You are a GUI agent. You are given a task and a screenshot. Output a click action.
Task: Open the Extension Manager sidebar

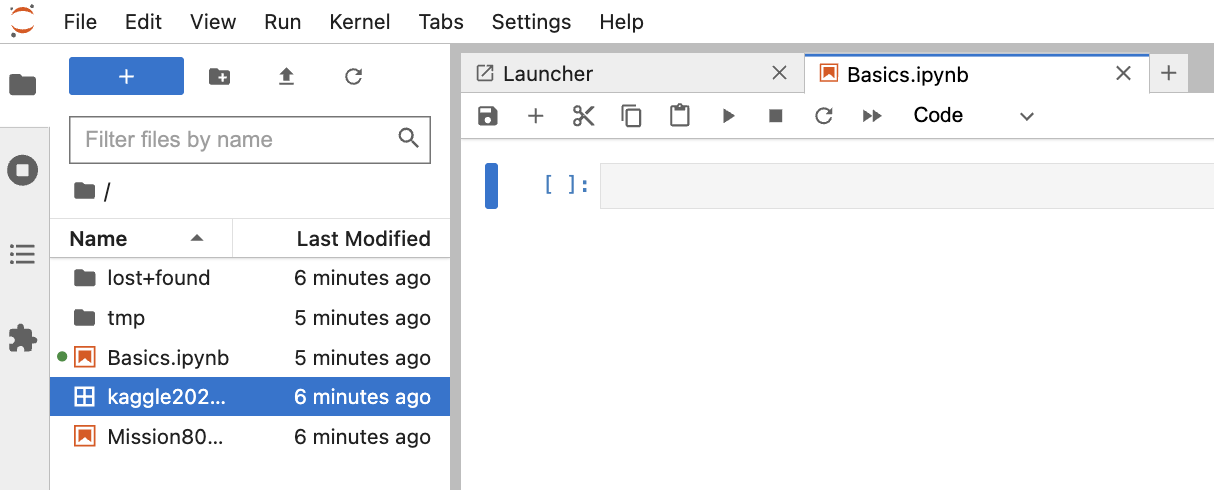pyautogui.click(x=22, y=339)
